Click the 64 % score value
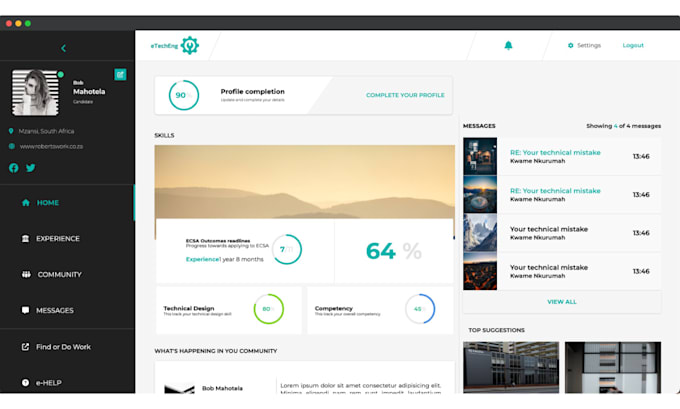The height and width of the screenshot is (409, 680). coord(393,251)
